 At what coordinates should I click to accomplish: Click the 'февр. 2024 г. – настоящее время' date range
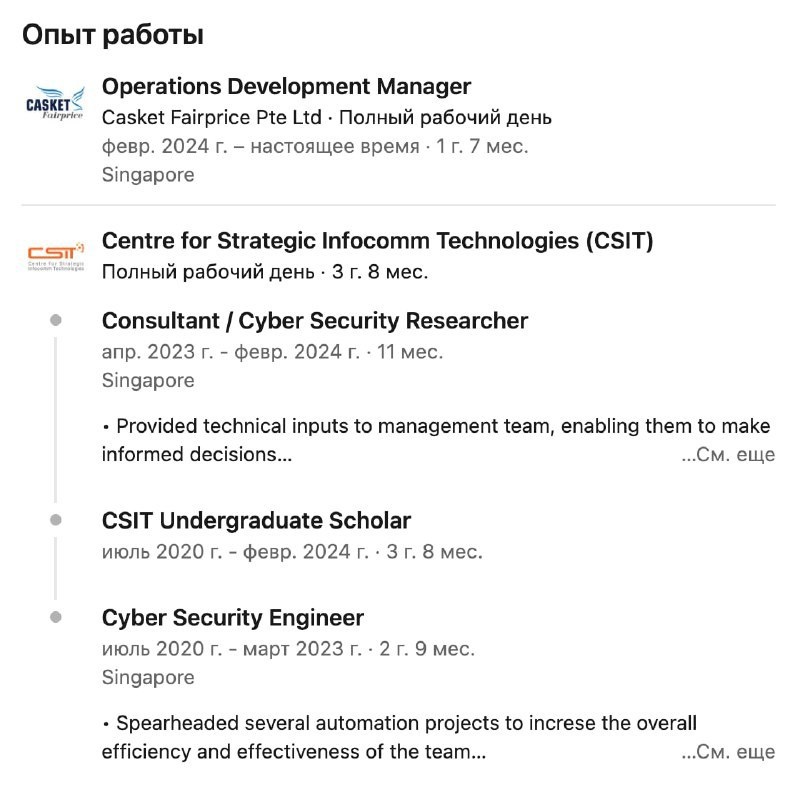(x=260, y=146)
